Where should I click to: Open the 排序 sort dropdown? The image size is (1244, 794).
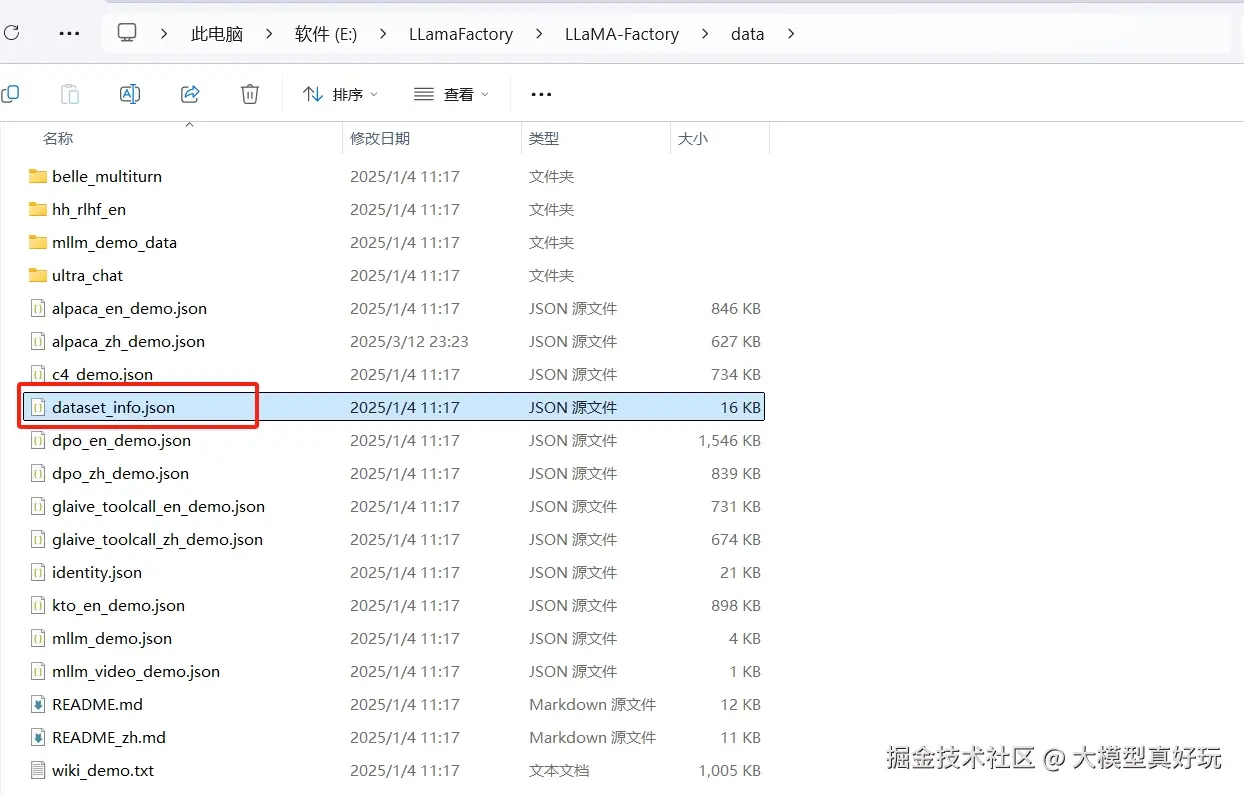coord(341,94)
